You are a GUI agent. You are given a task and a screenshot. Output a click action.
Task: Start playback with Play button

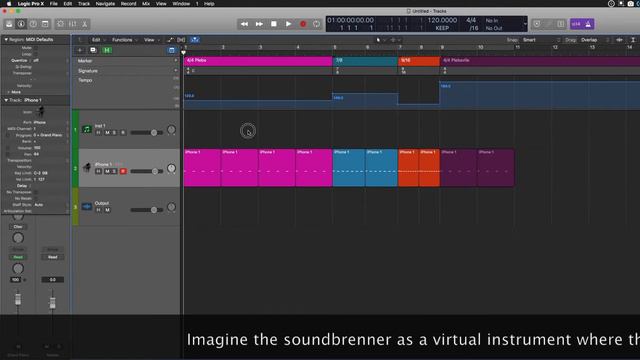(289, 24)
